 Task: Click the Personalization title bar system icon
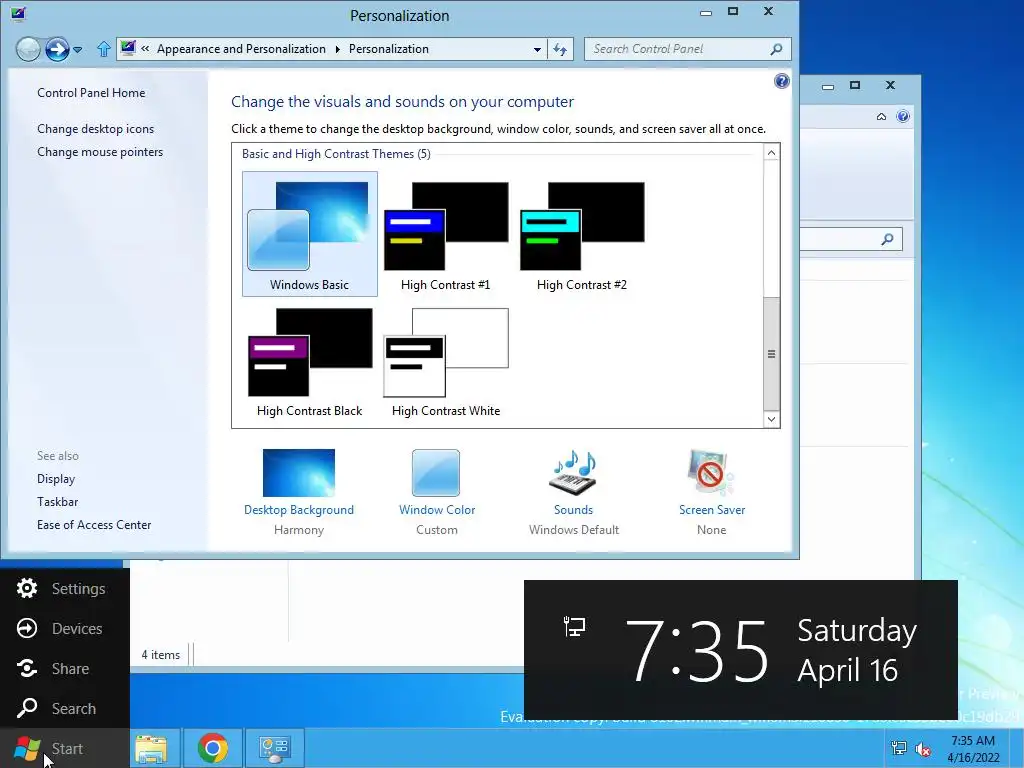pyautogui.click(x=18, y=13)
